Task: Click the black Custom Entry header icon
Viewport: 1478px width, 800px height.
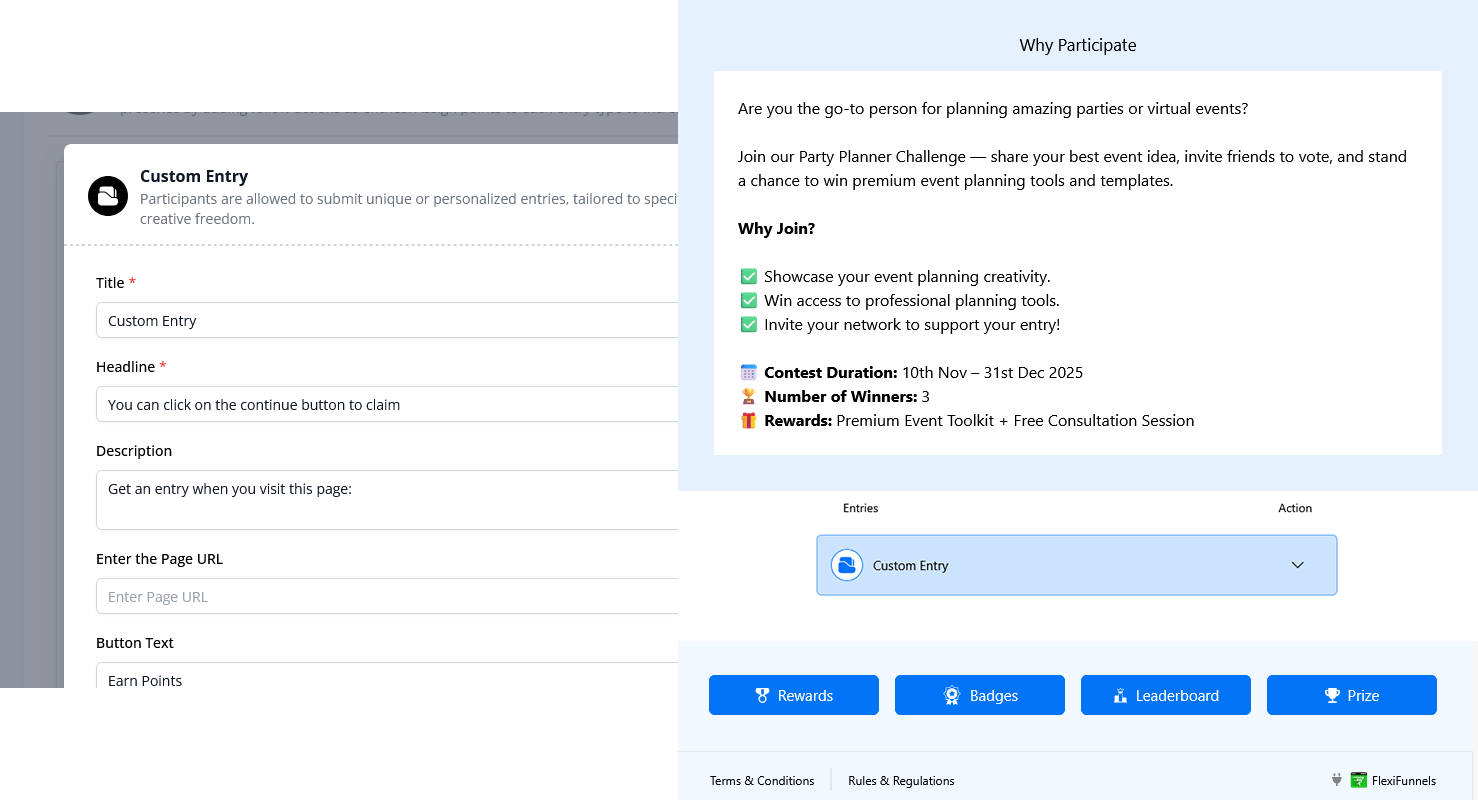Action: [x=108, y=196]
